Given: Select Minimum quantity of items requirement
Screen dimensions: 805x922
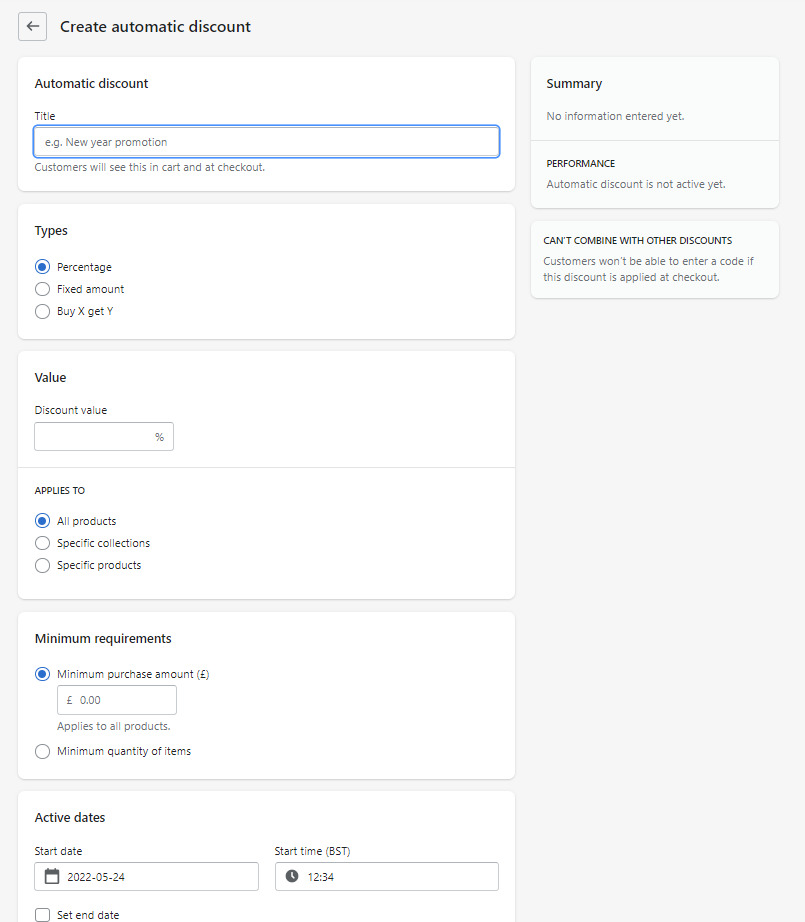Looking at the screenshot, I should (42, 751).
